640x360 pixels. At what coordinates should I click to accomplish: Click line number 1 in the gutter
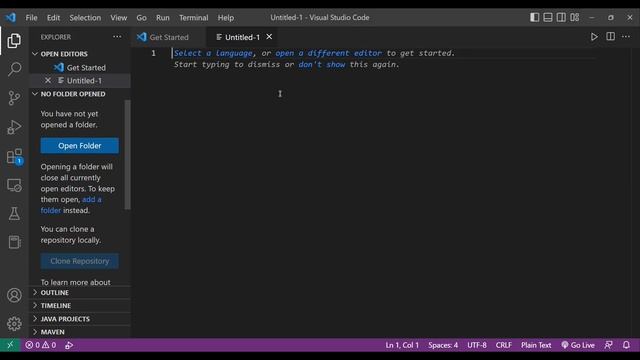(153, 53)
